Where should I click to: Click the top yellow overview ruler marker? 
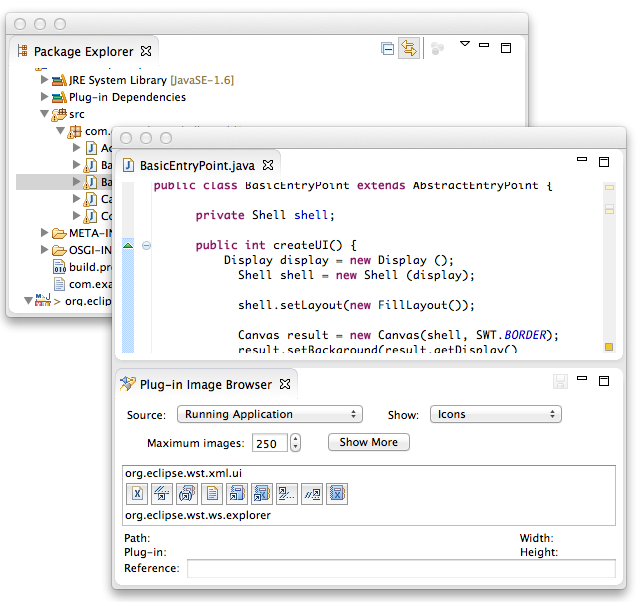609,187
